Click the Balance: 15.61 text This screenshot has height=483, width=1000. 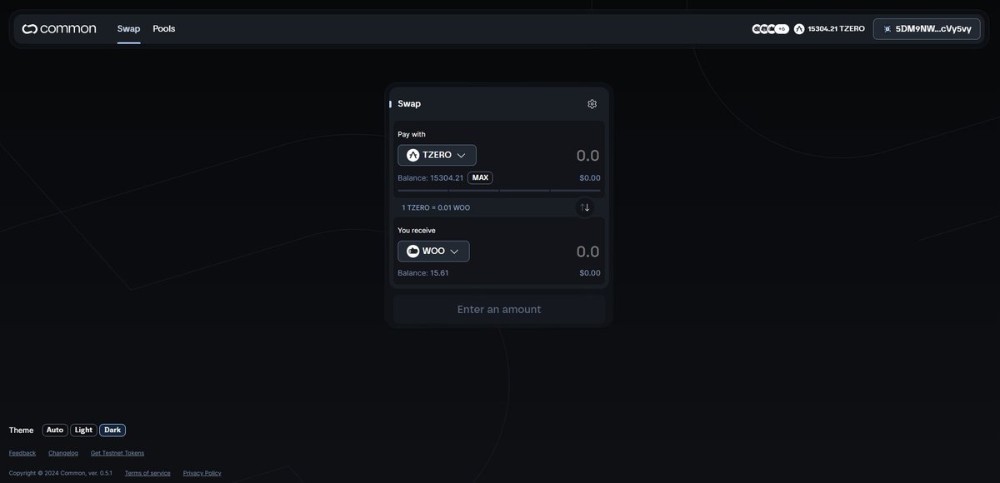(423, 273)
